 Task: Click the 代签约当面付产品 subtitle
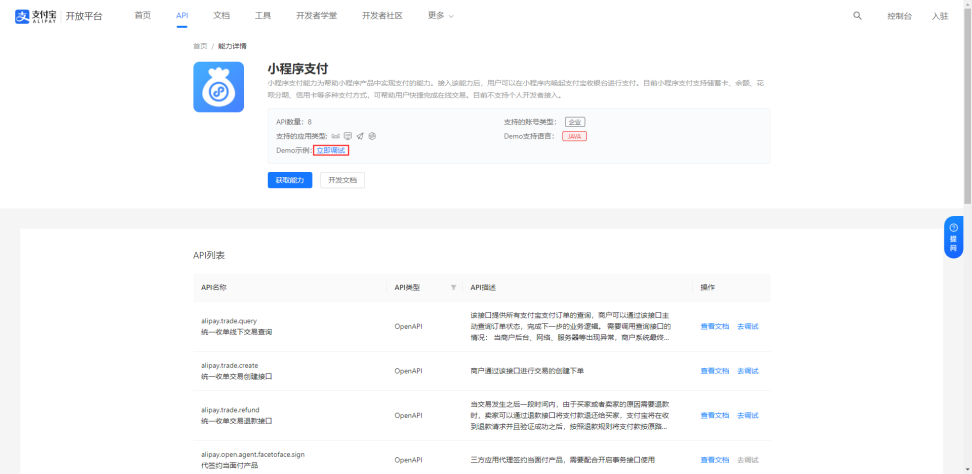click(x=229, y=465)
